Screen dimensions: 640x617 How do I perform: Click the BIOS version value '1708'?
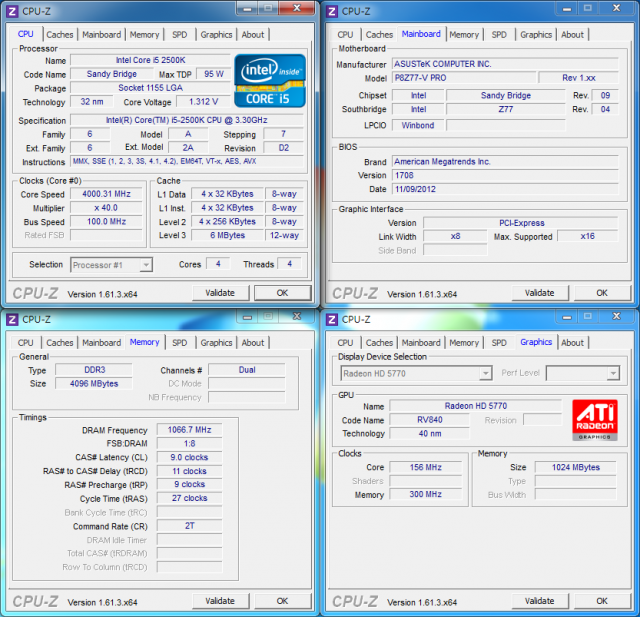coord(506,175)
